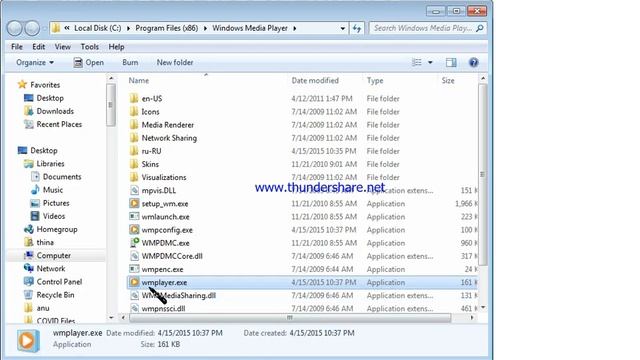Click the New folder button

(175, 62)
